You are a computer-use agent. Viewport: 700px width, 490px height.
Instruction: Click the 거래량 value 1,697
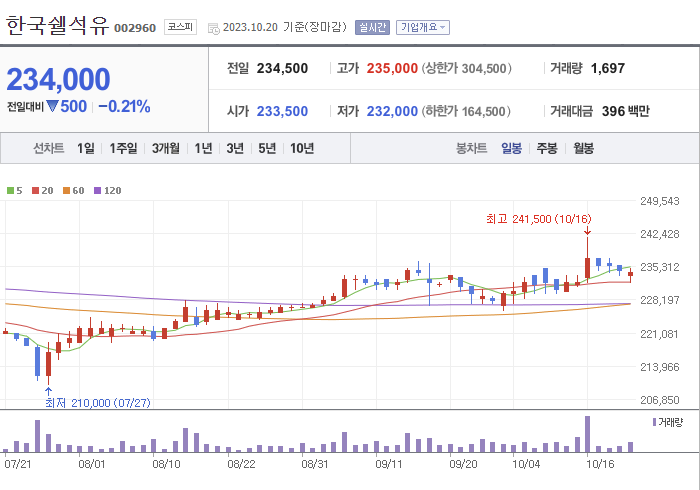tap(608, 68)
